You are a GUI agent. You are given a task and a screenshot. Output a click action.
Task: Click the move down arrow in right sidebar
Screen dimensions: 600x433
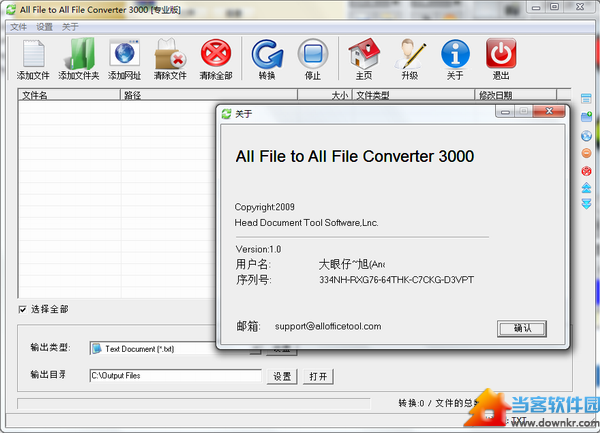(586, 203)
